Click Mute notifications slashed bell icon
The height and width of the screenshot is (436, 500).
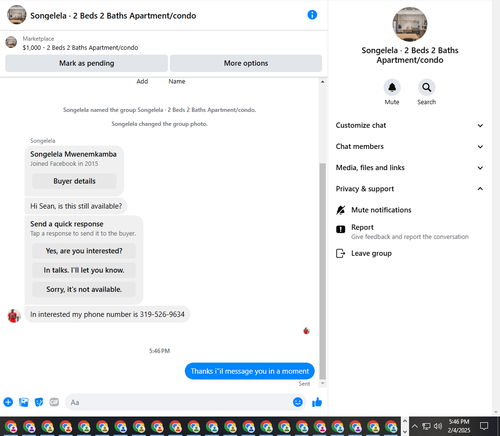341,210
